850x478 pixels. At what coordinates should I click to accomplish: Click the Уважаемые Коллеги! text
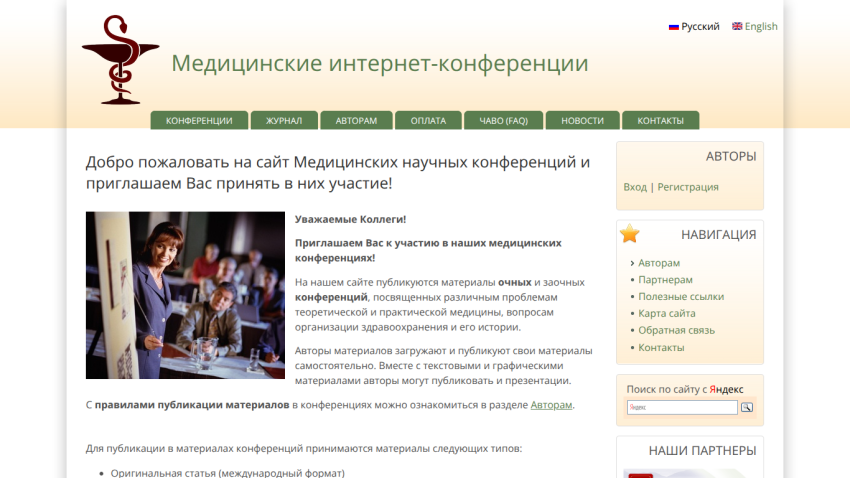point(350,219)
